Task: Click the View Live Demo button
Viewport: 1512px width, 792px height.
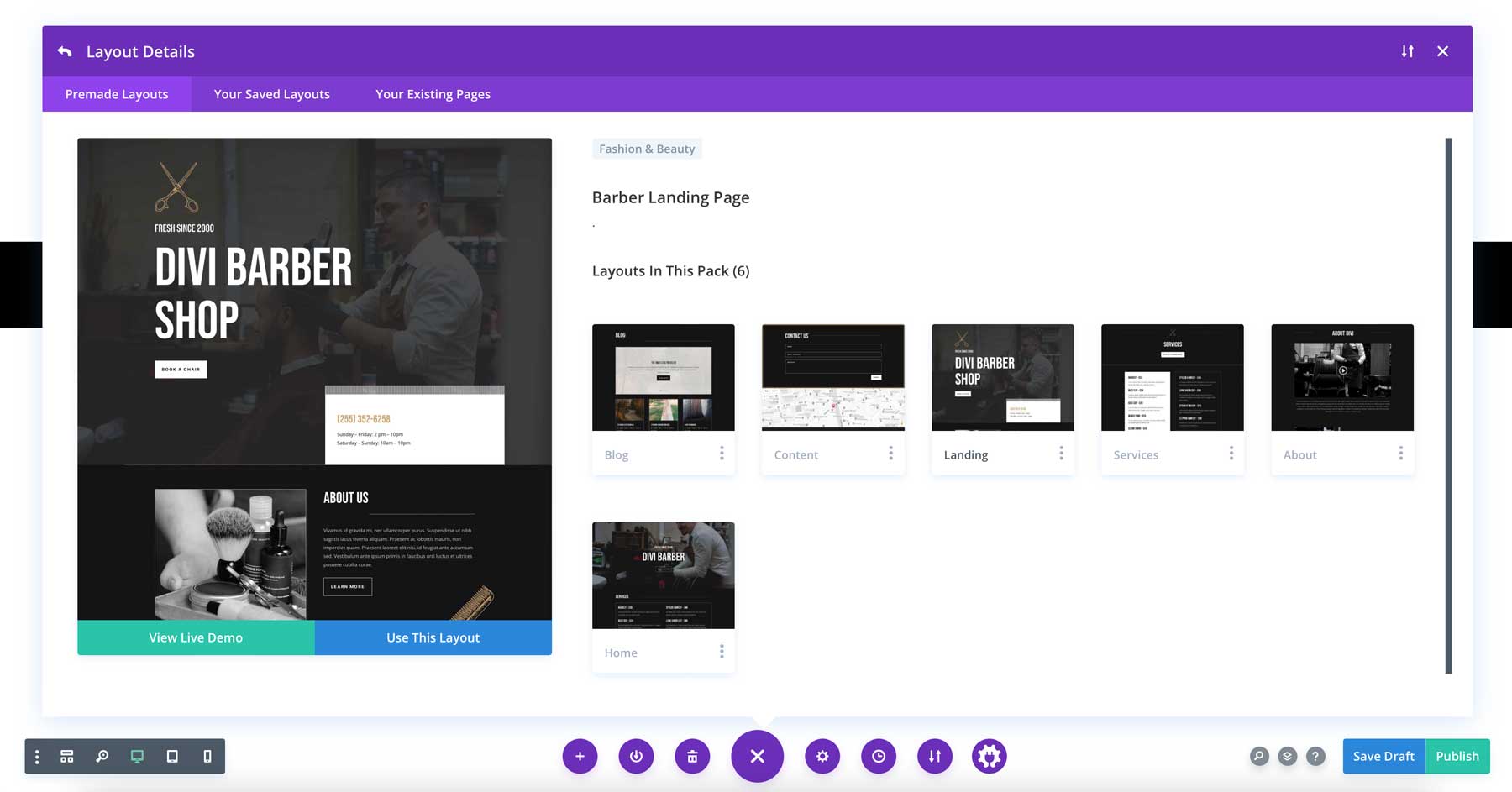Action: tap(195, 637)
